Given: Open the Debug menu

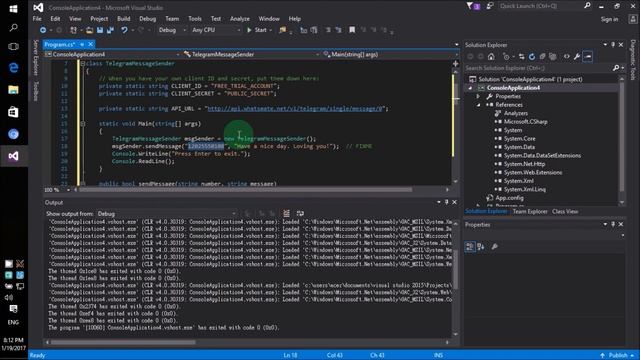Looking at the screenshot, I should [x=147, y=19].
